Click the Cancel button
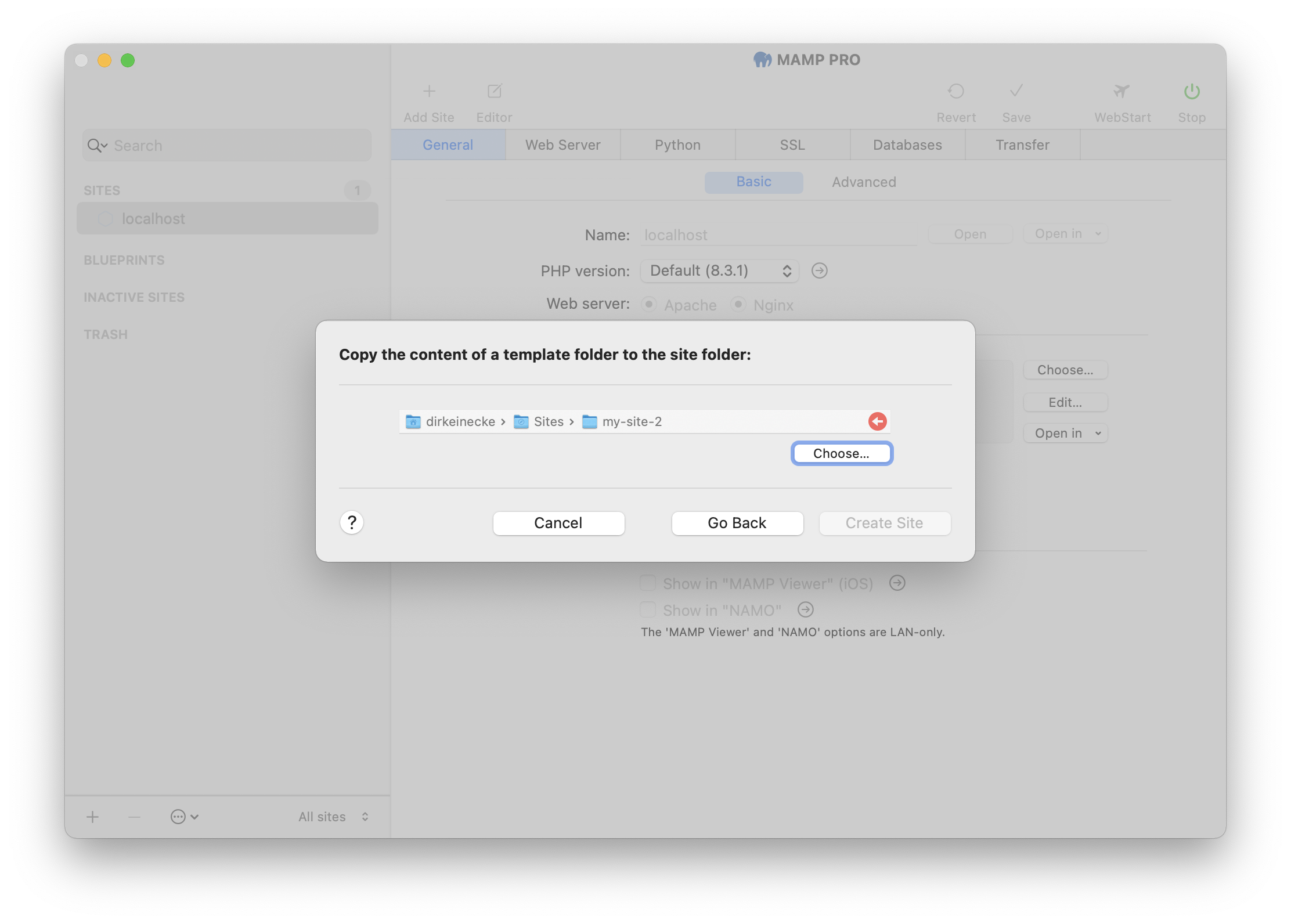This screenshot has height=924, width=1291. point(558,522)
